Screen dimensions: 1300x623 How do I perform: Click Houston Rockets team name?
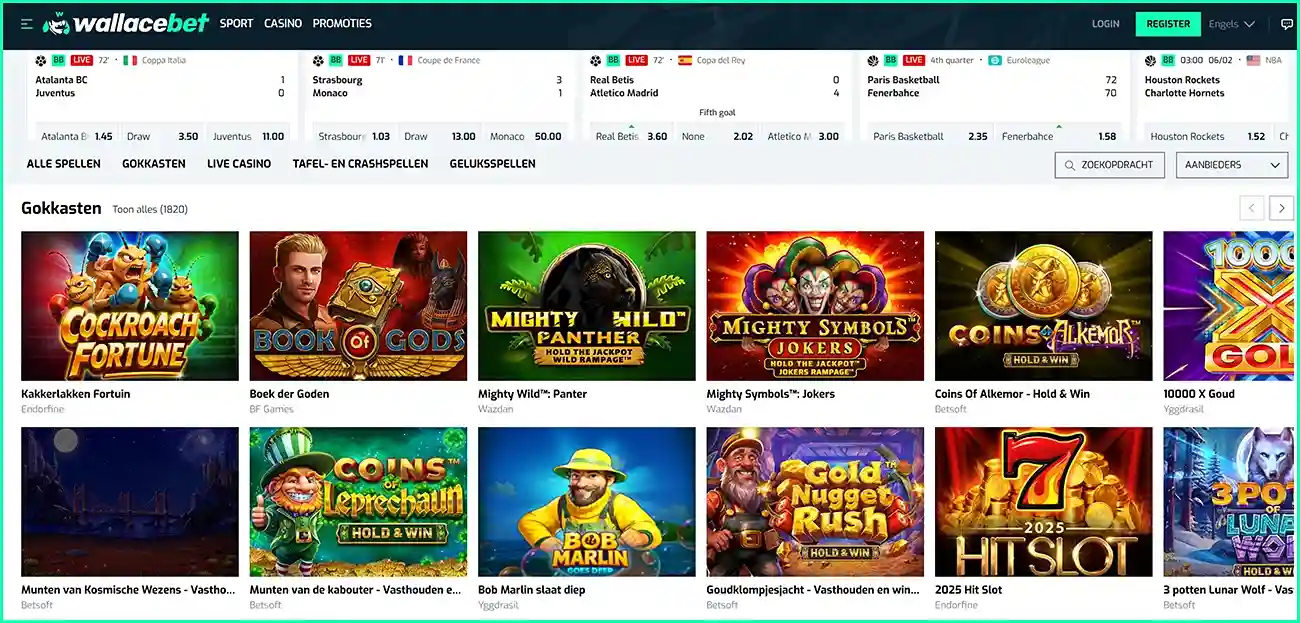1183,80
